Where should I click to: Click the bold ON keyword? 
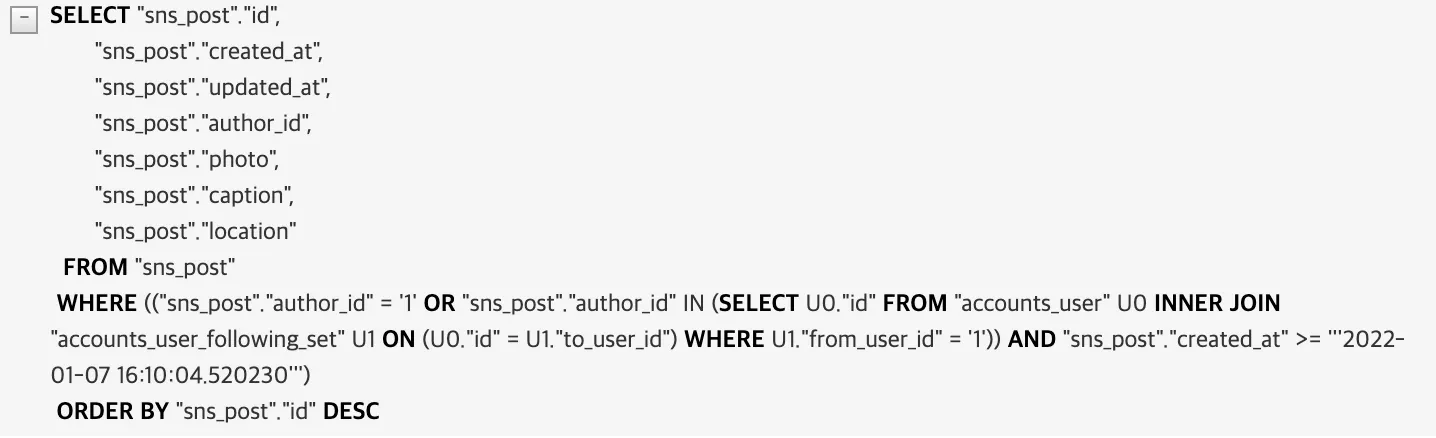point(398,339)
